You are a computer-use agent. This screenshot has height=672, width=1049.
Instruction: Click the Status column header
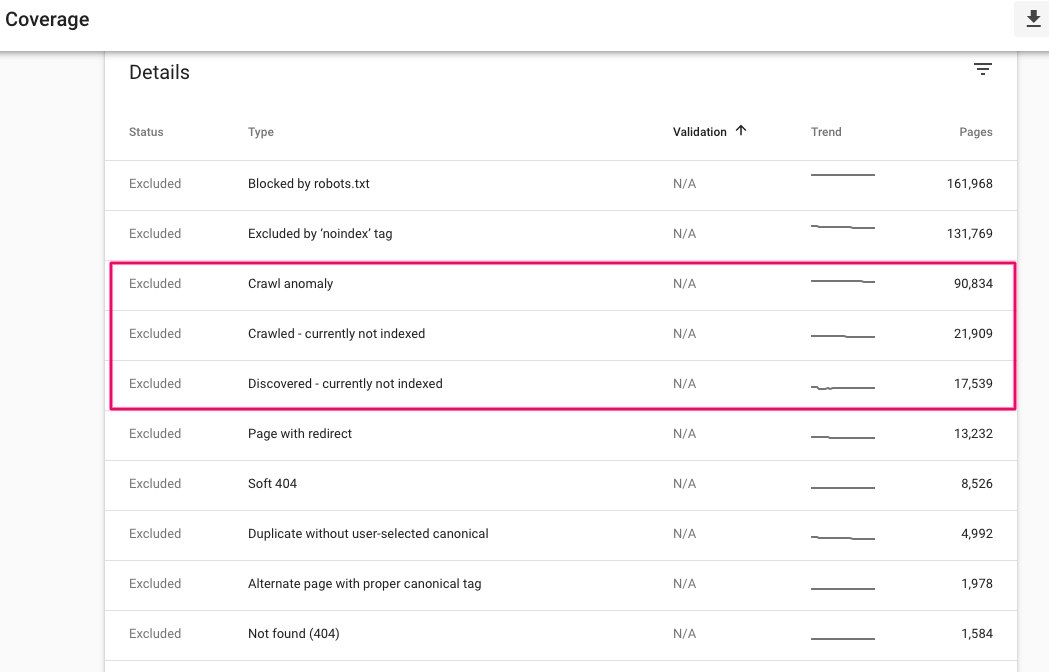click(x=146, y=132)
